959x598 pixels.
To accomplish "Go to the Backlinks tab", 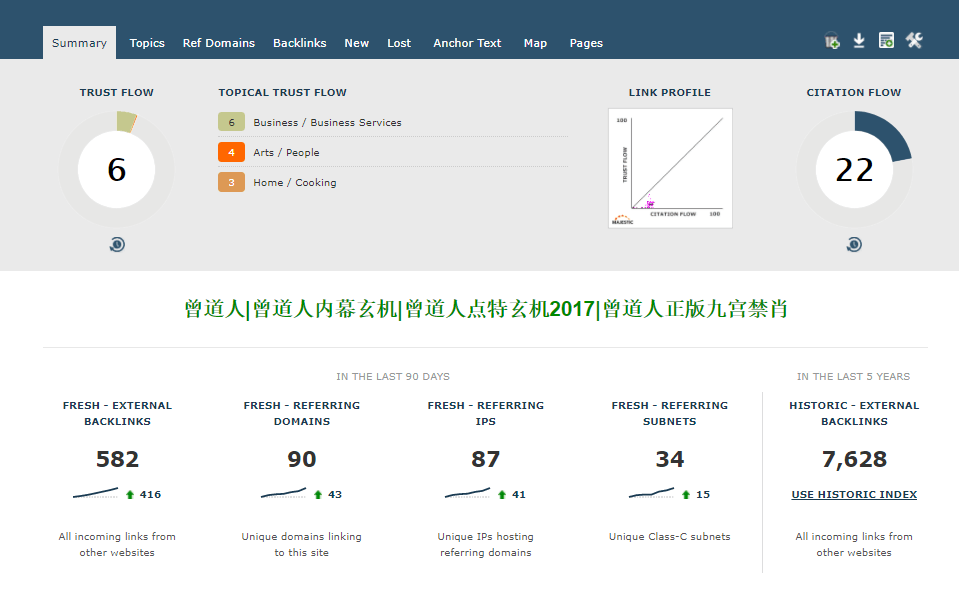I will pos(299,43).
